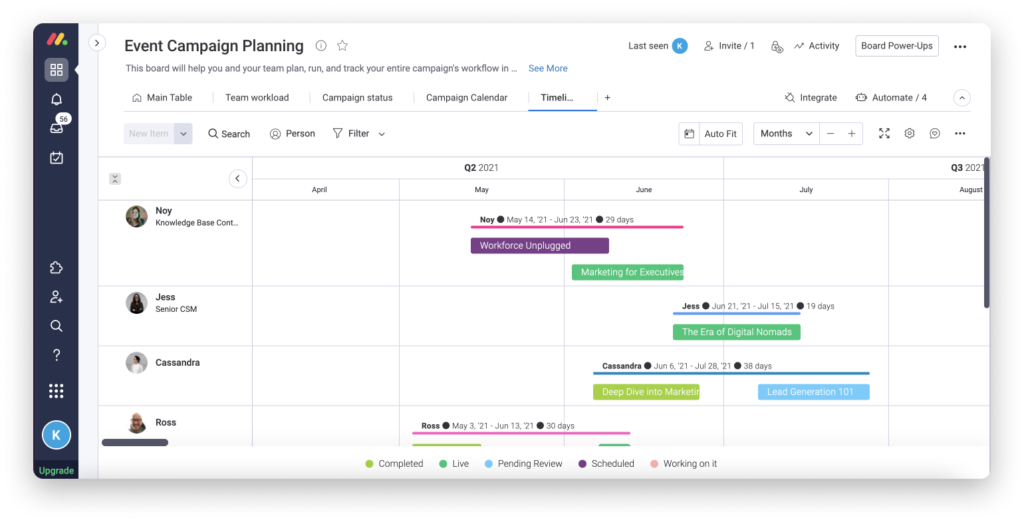Switch to the Campaign Calendar tab
Screen dimensions: 1024x522
[x=466, y=98]
